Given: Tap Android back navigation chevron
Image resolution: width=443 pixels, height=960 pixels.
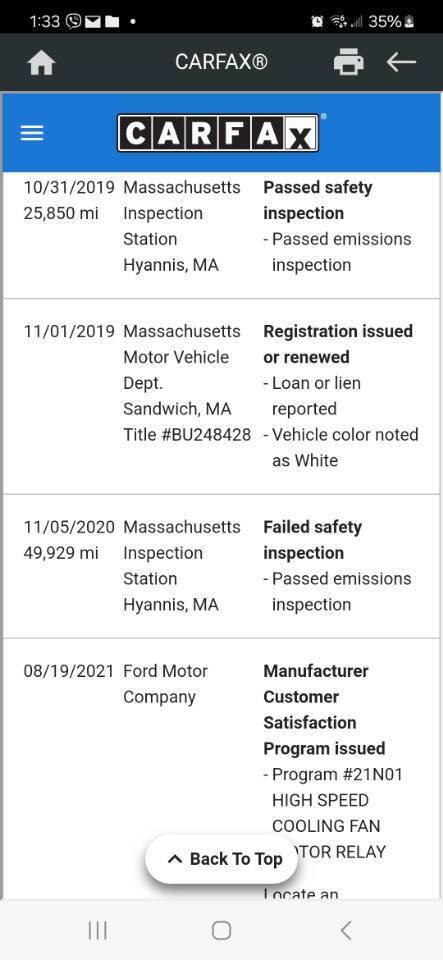Looking at the screenshot, I should coord(346,931).
